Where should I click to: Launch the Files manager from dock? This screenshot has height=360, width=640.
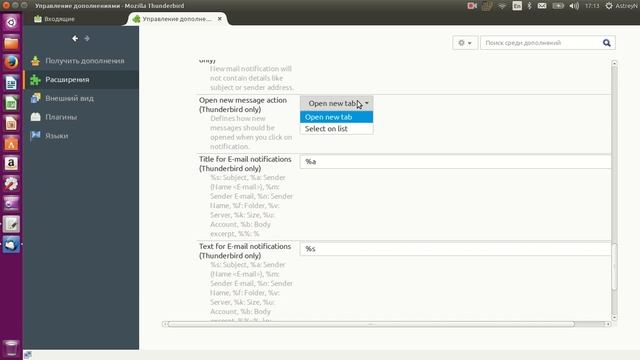(11, 42)
